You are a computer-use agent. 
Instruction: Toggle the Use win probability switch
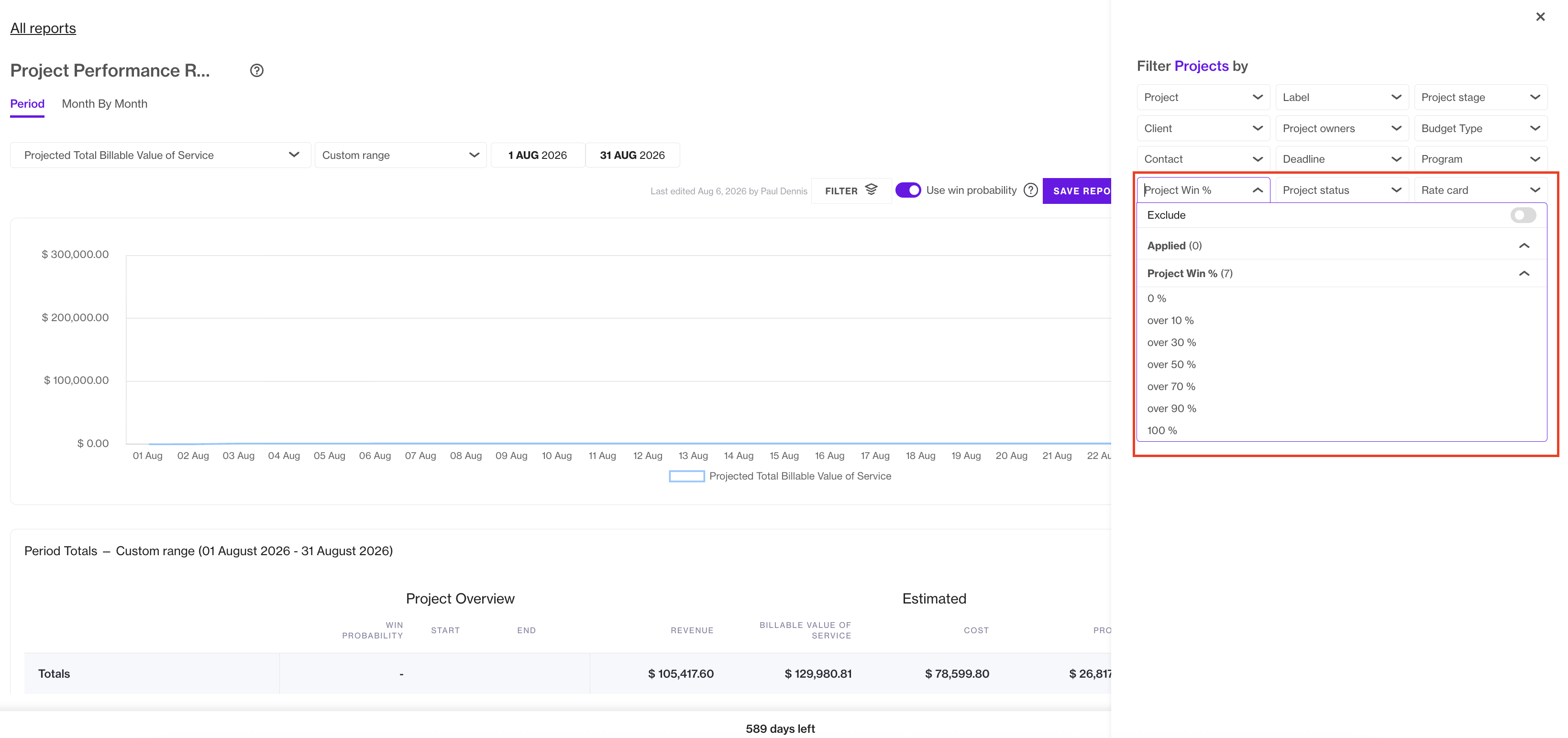(908, 190)
